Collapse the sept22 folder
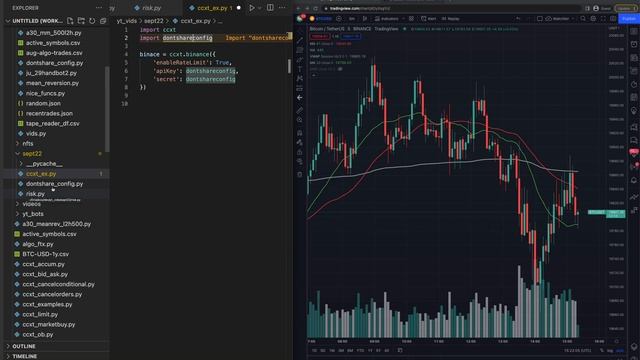640x360 pixels. (18, 154)
